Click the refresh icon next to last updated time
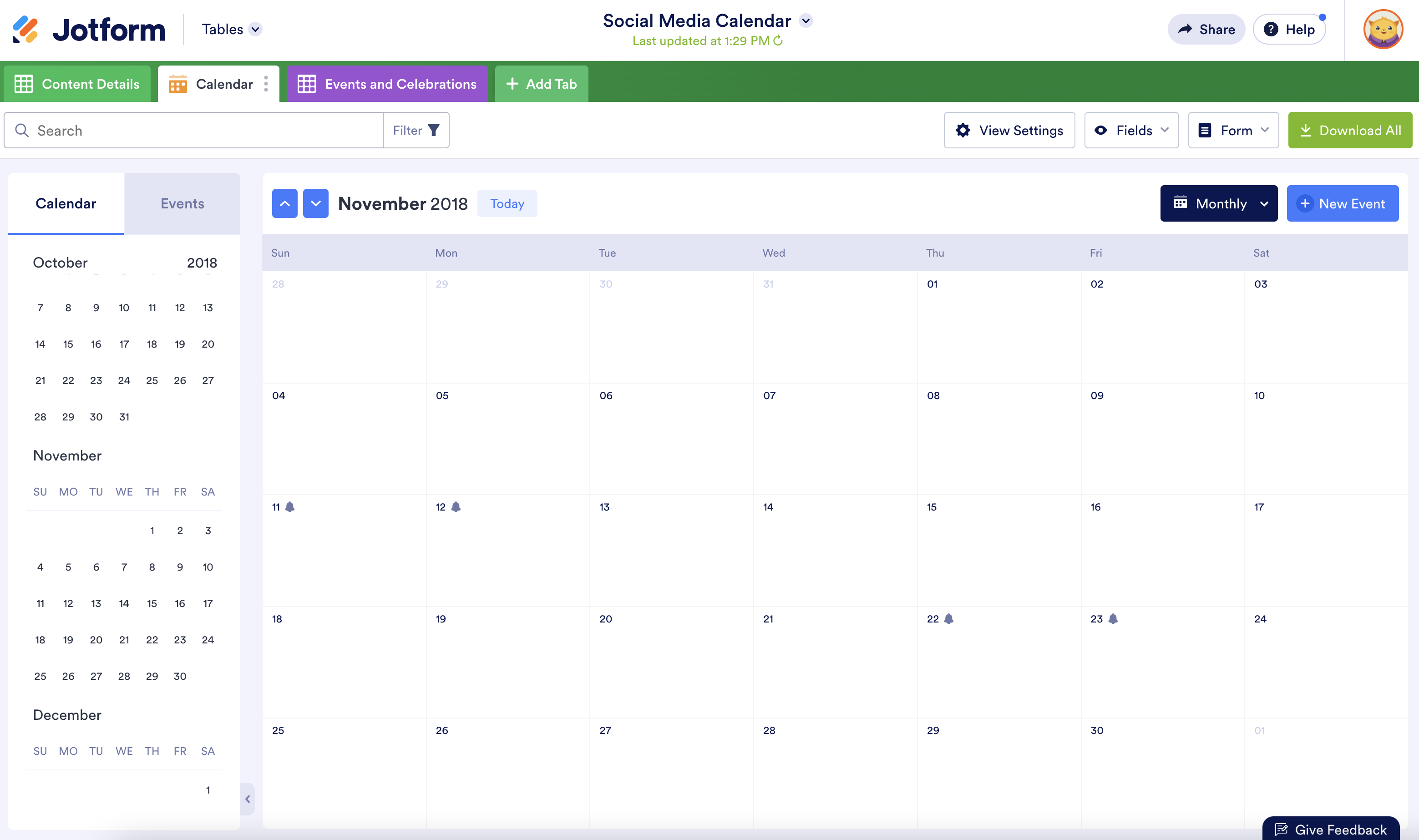The width and height of the screenshot is (1419, 840). coord(778,41)
